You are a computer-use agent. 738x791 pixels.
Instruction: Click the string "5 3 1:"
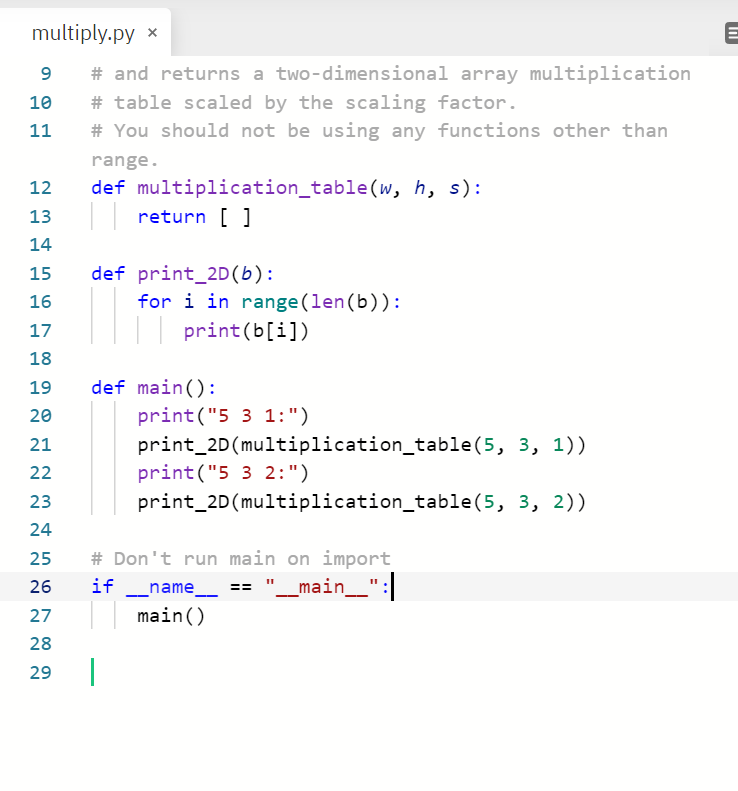(252, 416)
